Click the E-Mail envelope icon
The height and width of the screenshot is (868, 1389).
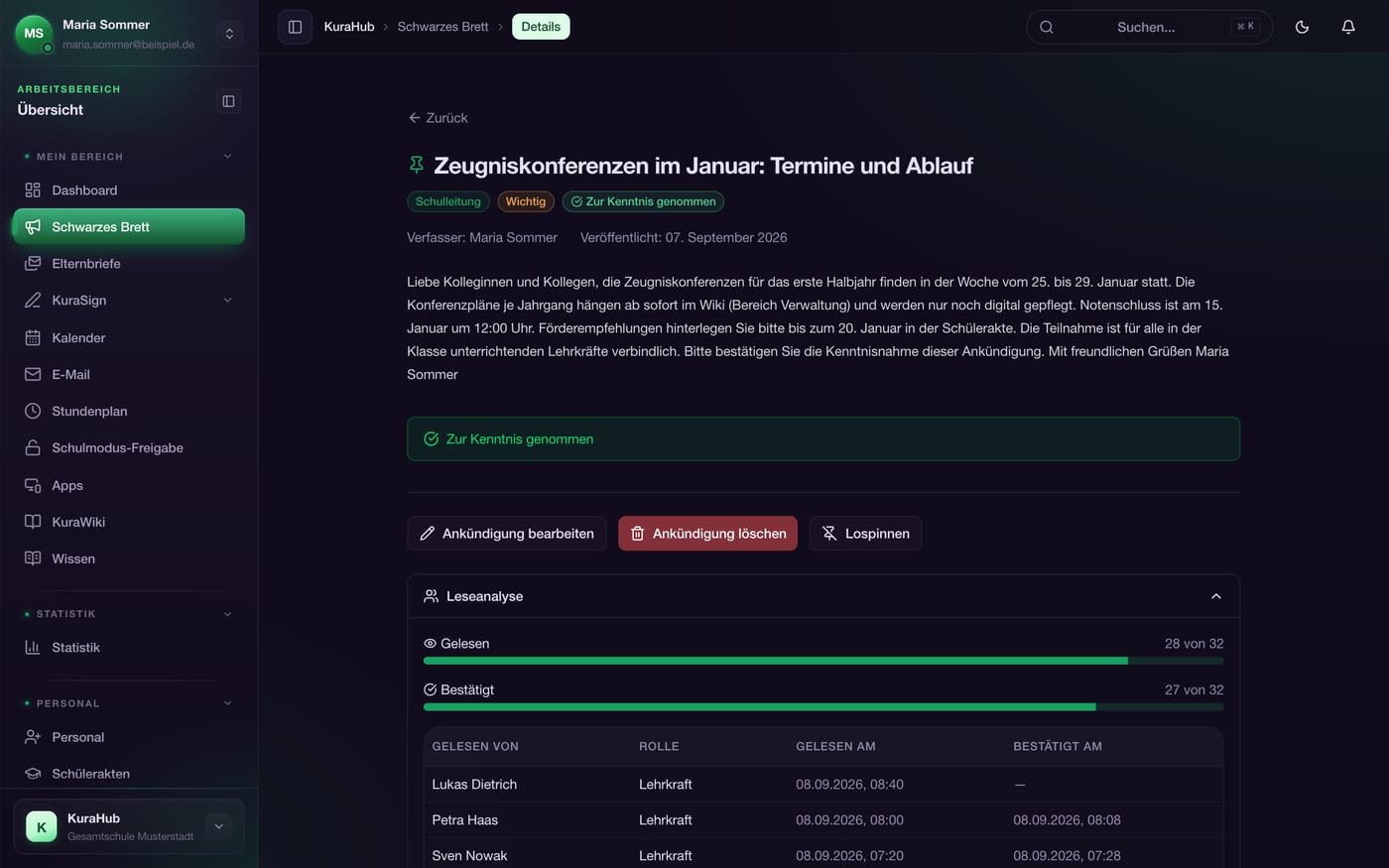pyautogui.click(x=33, y=374)
